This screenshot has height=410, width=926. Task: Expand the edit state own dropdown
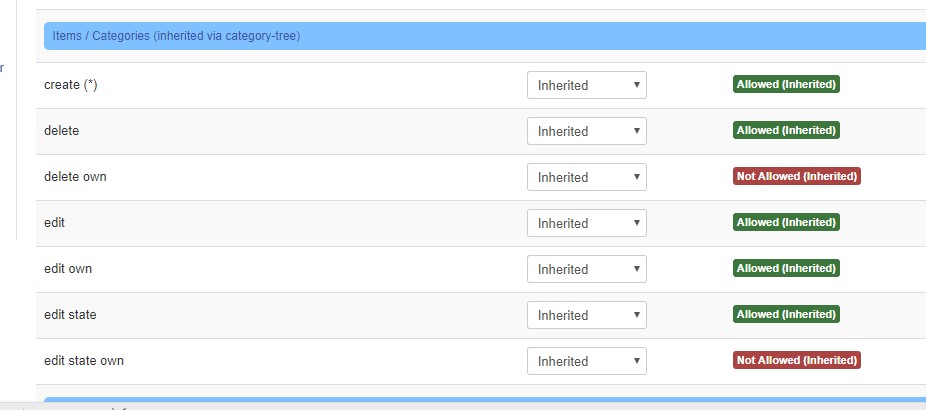[x=586, y=361]
